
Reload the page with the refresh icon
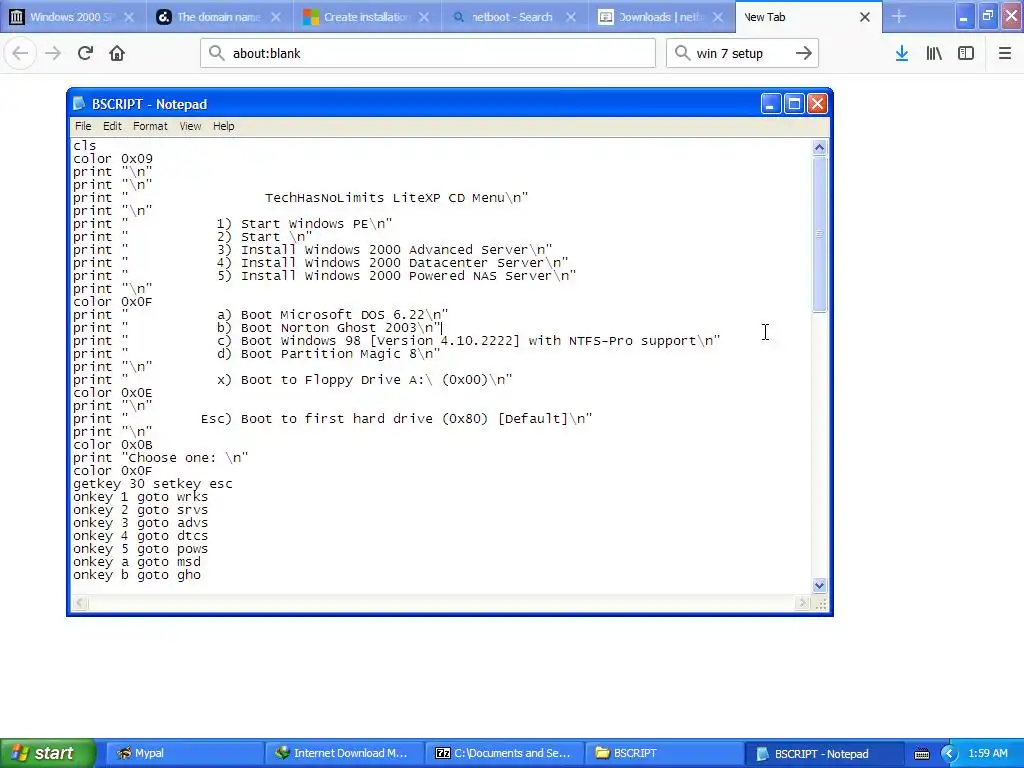click(85, 53)
